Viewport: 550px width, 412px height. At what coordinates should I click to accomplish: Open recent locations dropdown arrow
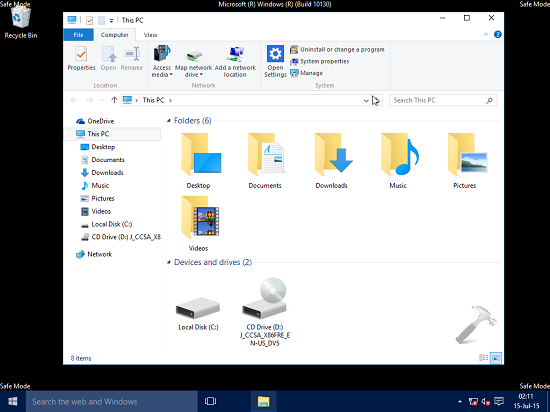click(102, 100)
